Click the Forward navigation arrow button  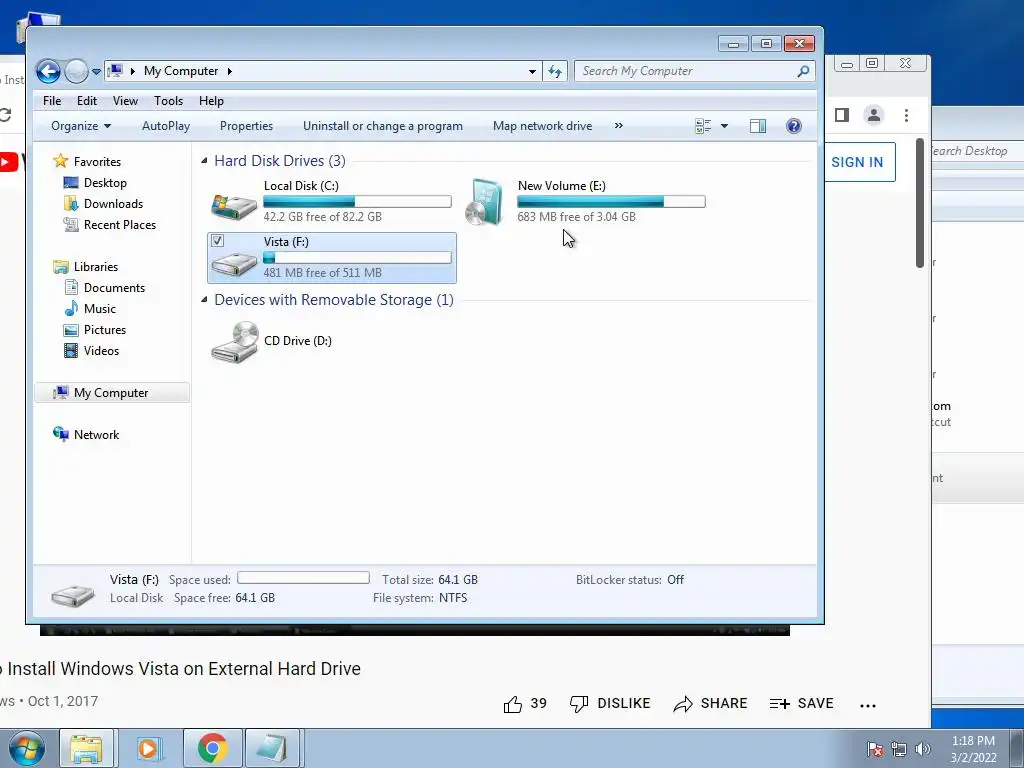[x=76, y=71]
